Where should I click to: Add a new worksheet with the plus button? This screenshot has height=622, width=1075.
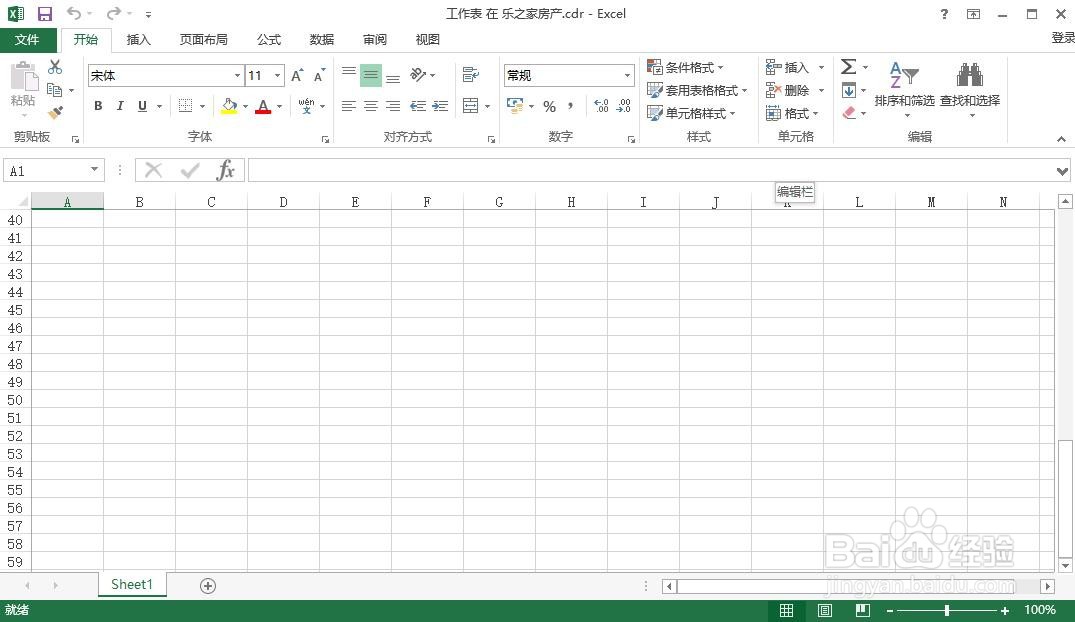click(207, 584)
